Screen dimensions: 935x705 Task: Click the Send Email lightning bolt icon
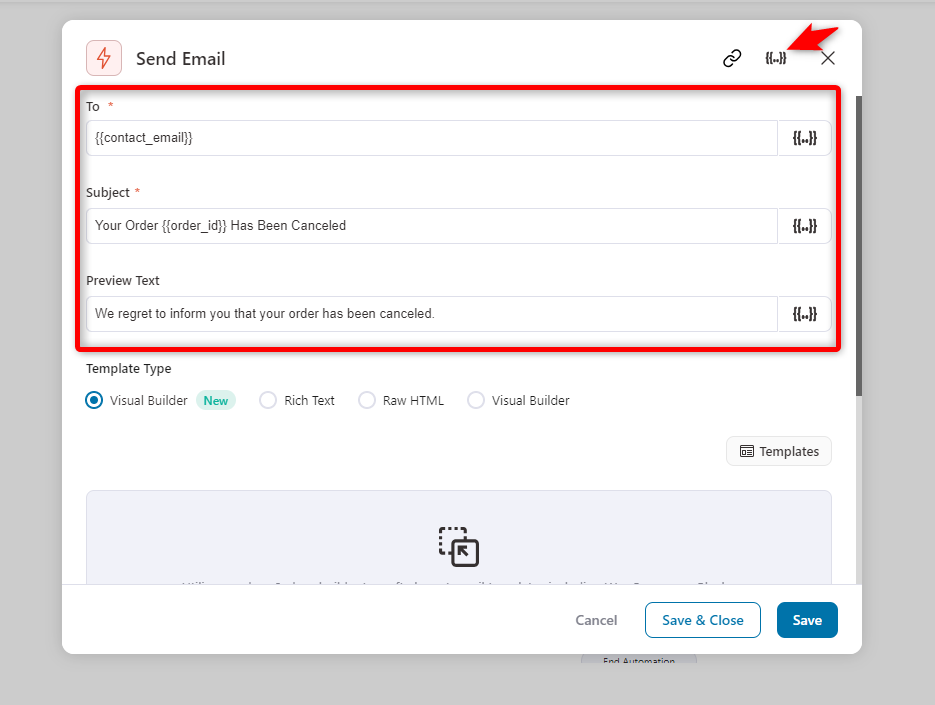[104, 58]
